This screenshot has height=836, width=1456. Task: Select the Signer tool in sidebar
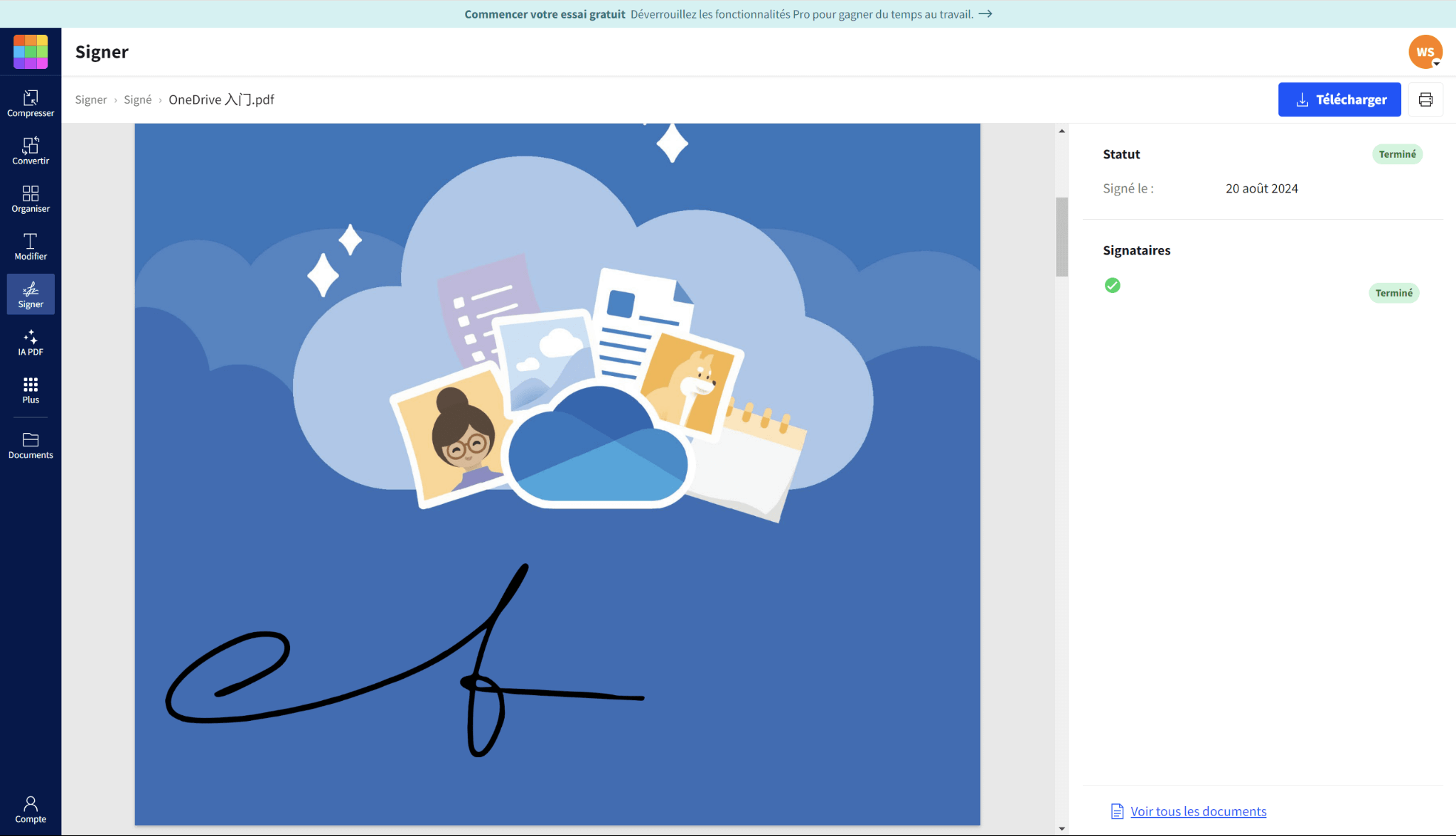click(x=31, y=294)
